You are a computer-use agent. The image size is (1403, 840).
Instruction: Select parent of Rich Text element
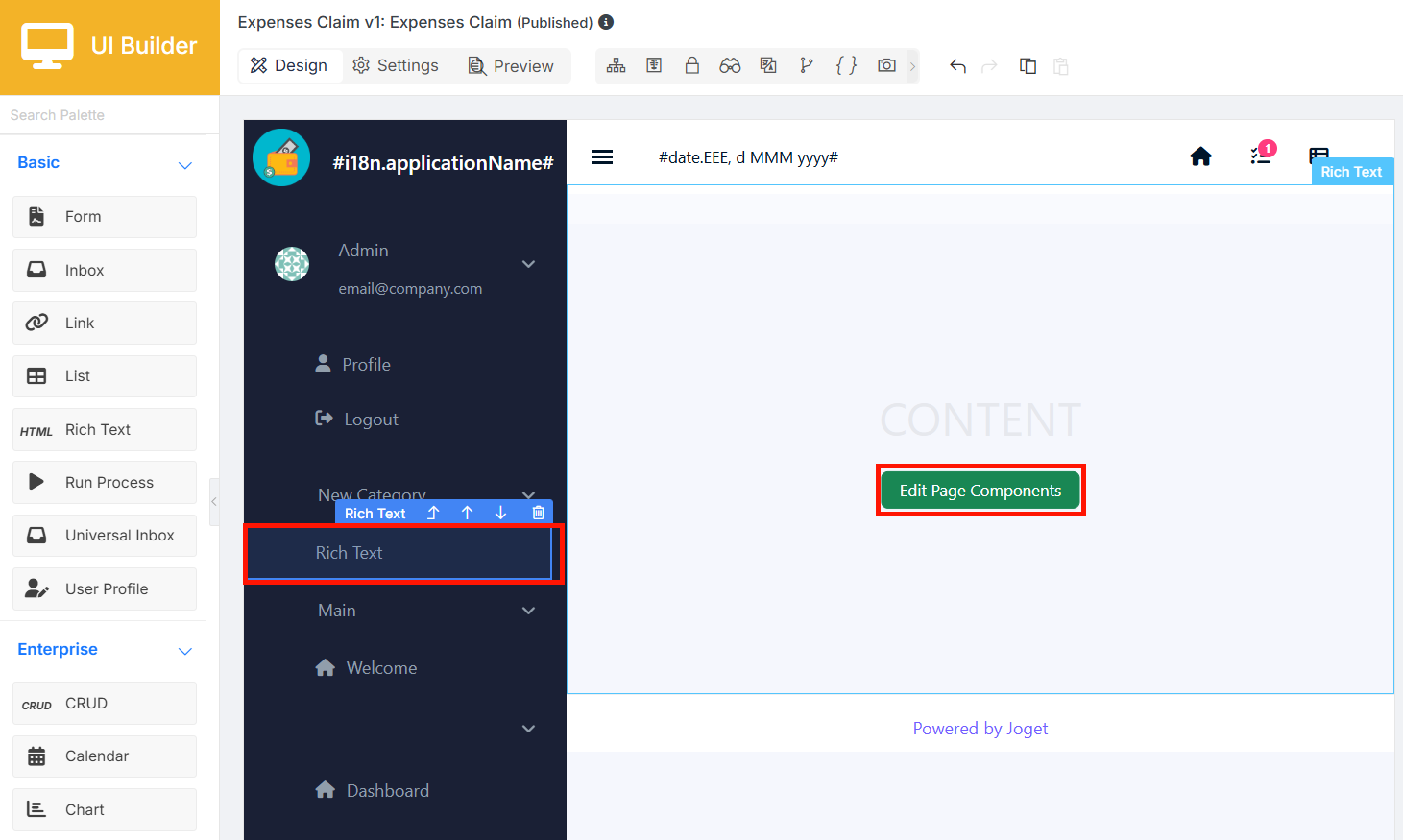pyautogui.click(x=433, y=513)
